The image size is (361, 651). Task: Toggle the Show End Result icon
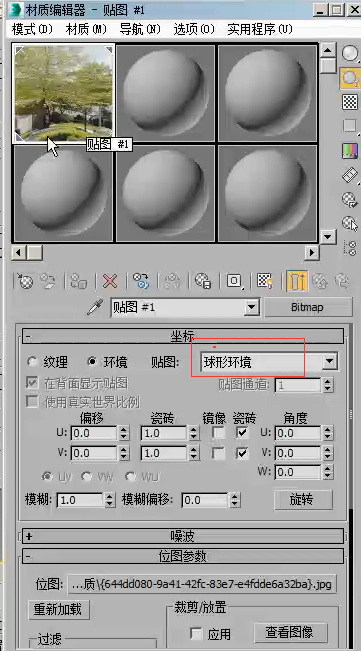pos(297,281)
